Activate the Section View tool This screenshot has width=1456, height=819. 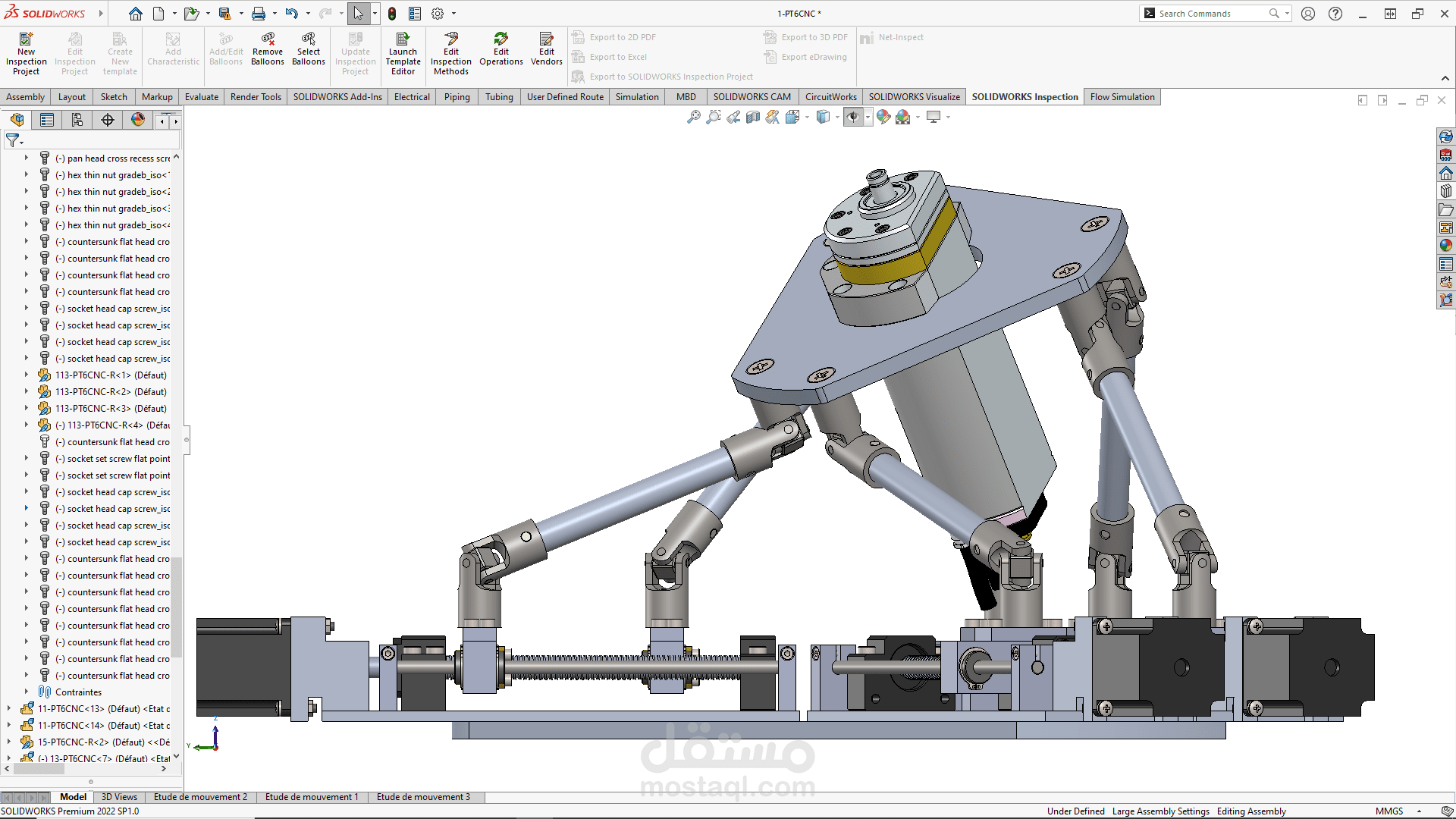pos(752,117)
